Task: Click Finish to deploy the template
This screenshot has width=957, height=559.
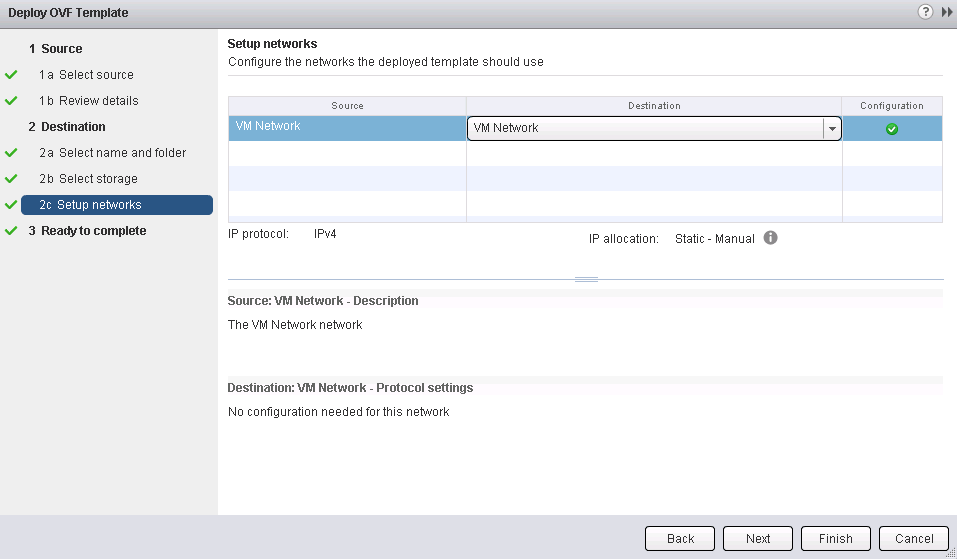Action: tap(835, 538)
